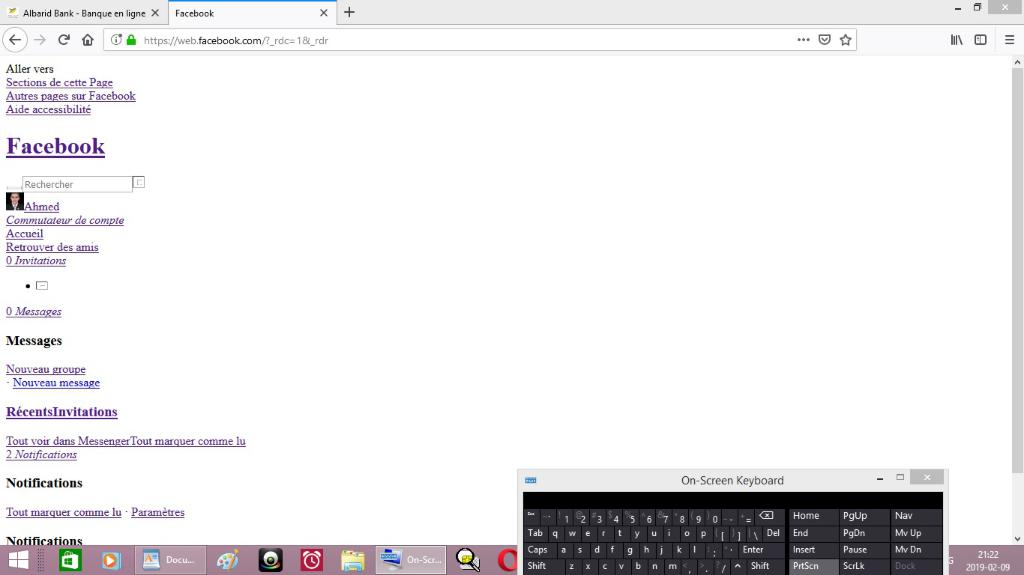Open page actions three-dot menu
Viewport: 1024px width, 575px height.
(803, 40)
